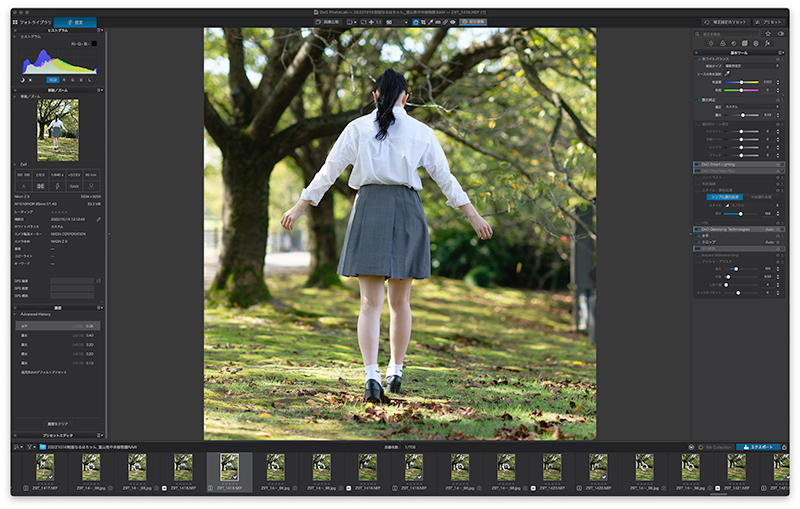The height and width of the screenshot is (509, 800).
Task: Click the Light corrections sun icon
Action: (x=711, y=43)
